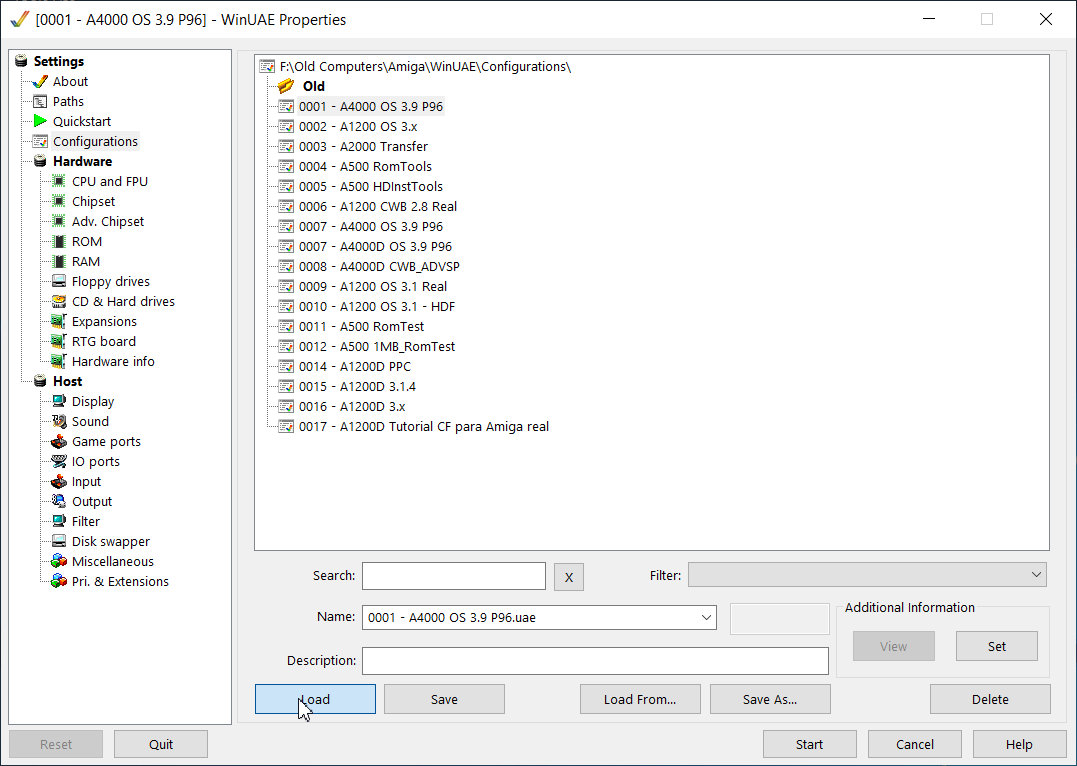Click the RTG board card icon
The width and height of the screenshot is (1077, 766).
59,341
